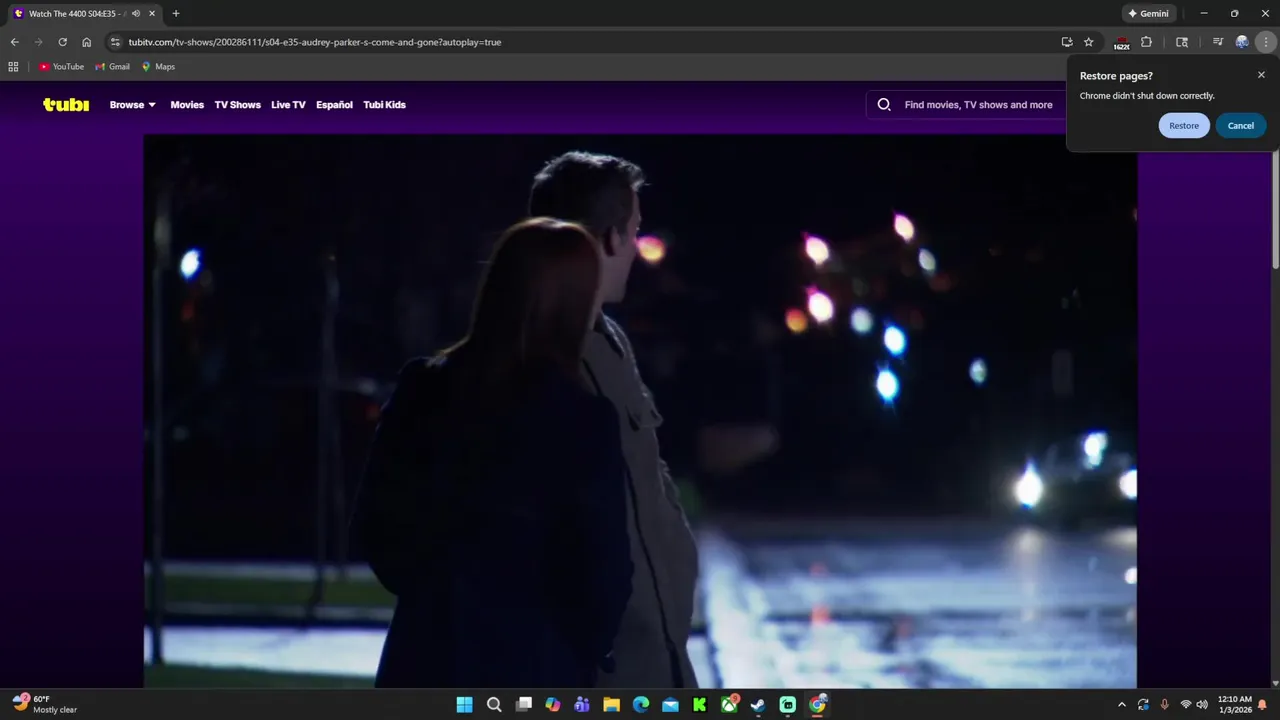Open Mail app in taskbar
Image resolution: width=1280 pixels, height=720 pixels.
click(670, 705)
